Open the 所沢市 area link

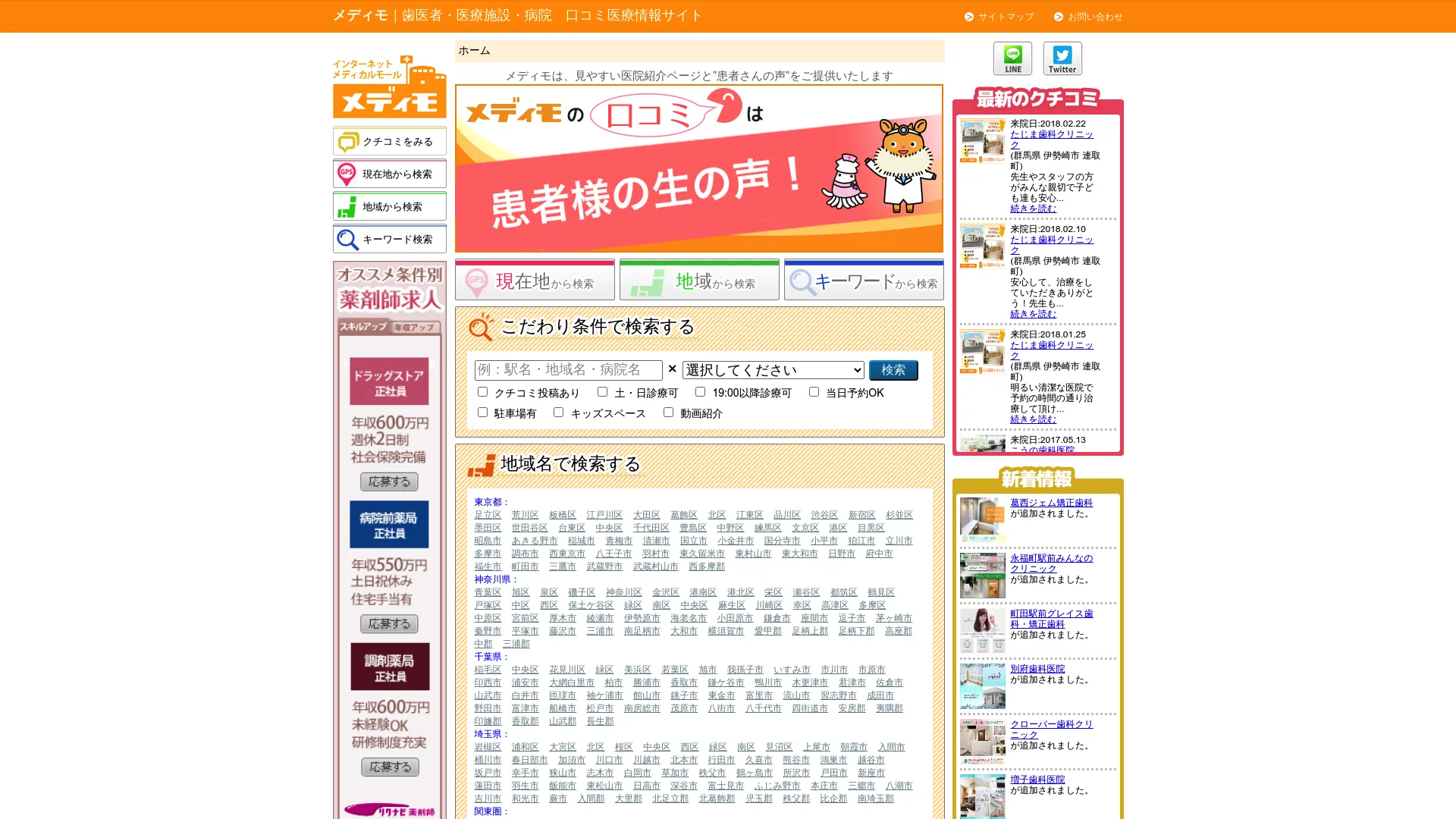coord(796,773)
